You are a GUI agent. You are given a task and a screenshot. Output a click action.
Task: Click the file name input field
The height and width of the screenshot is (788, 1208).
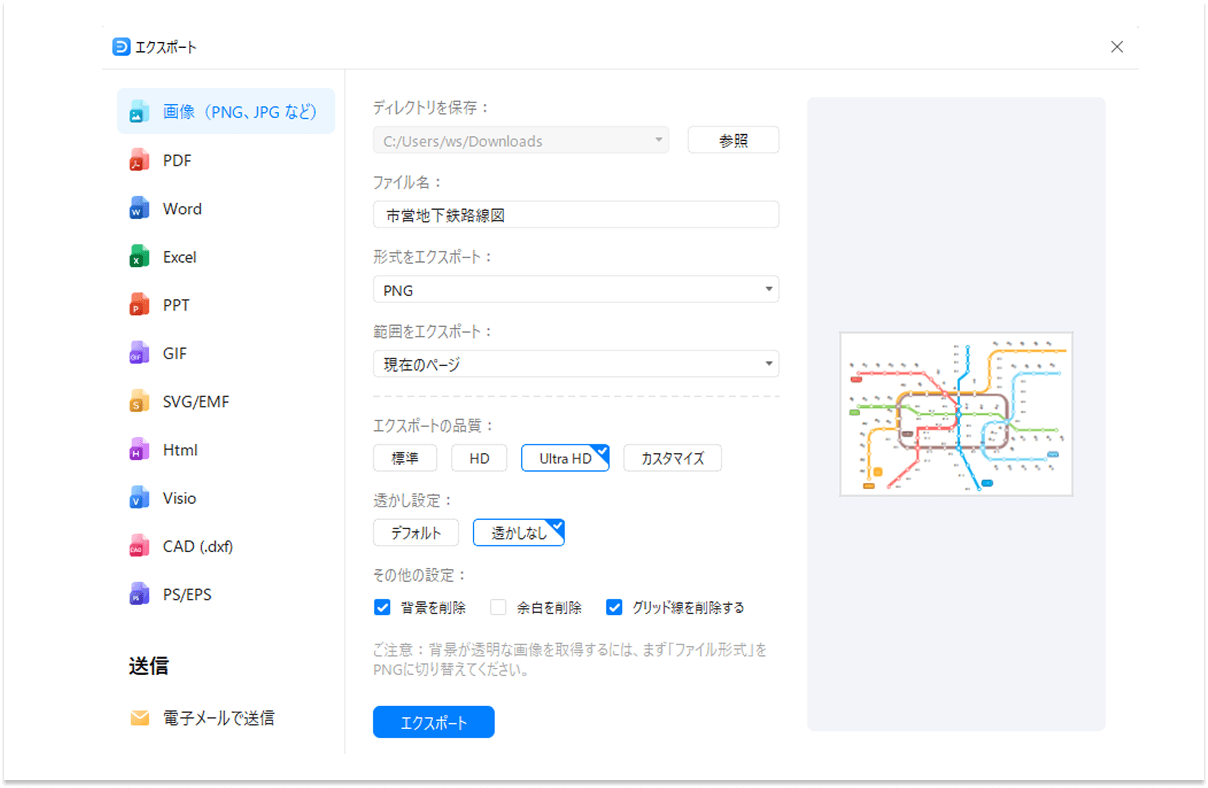pyautogui.click(x=575, y=215)
